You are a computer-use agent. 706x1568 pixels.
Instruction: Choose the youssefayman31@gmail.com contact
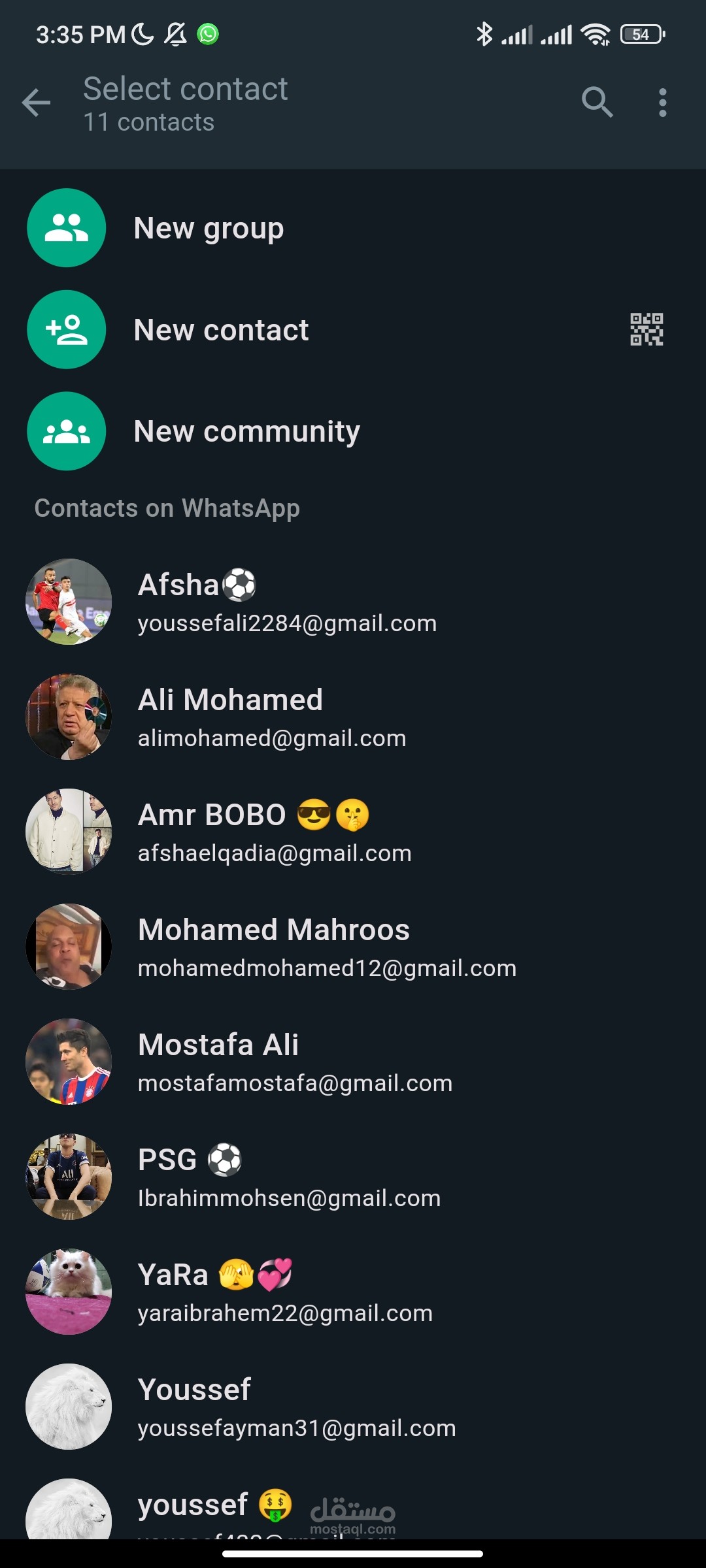click(297, 1428)
